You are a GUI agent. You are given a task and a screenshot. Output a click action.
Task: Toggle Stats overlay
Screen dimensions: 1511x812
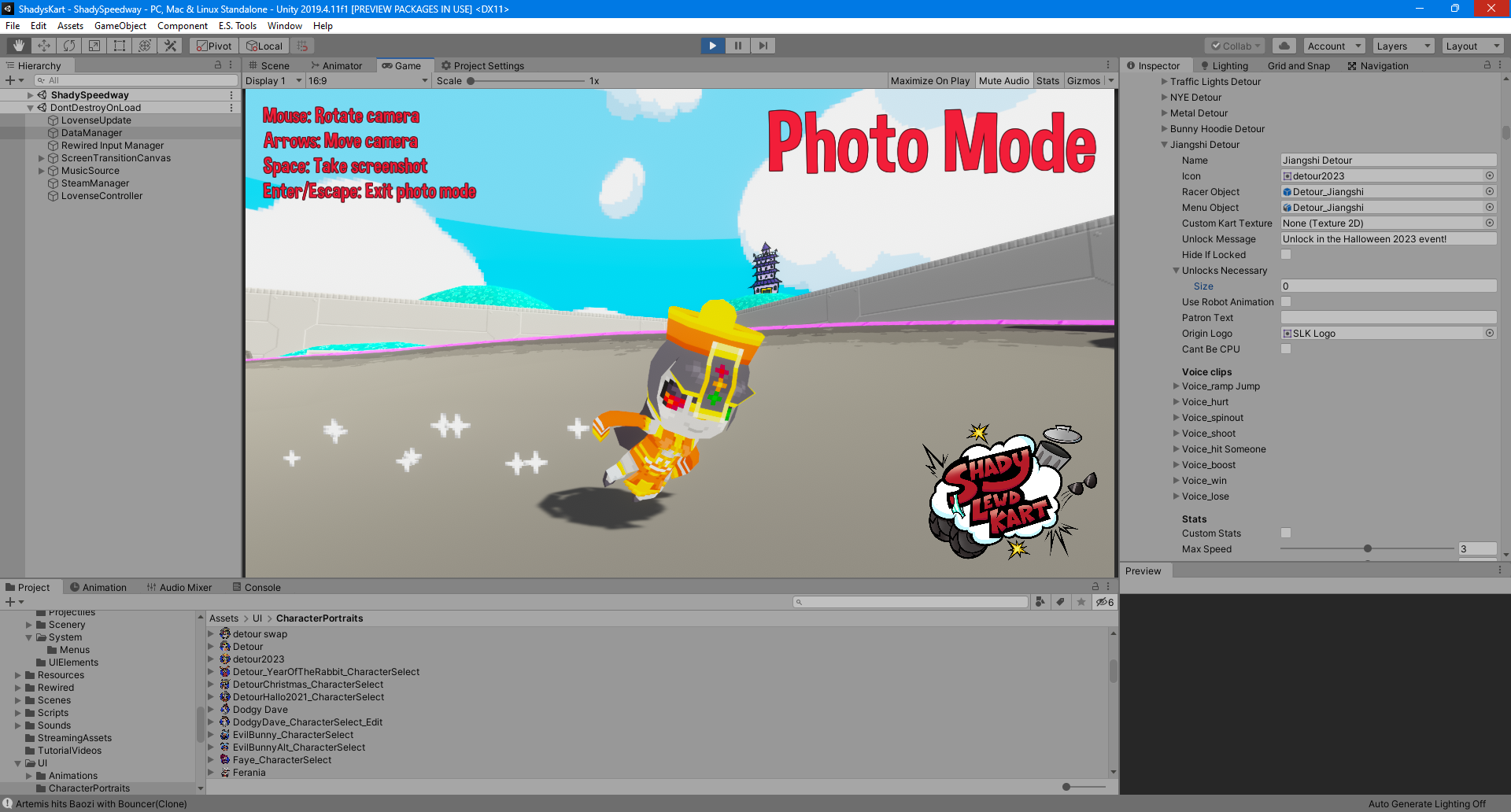(1047, 80)
